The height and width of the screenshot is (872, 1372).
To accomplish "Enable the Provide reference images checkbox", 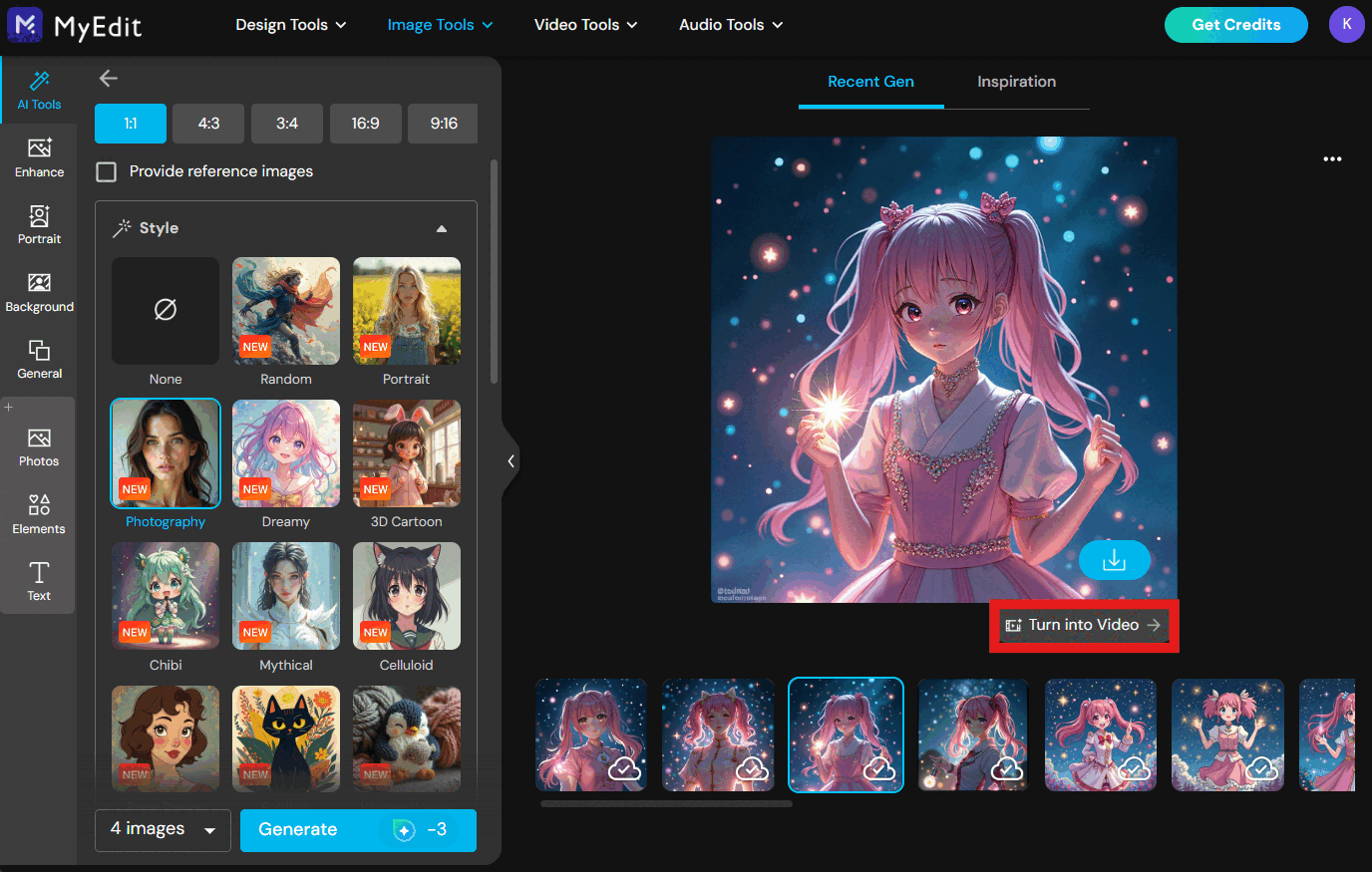I will (106, 171).
